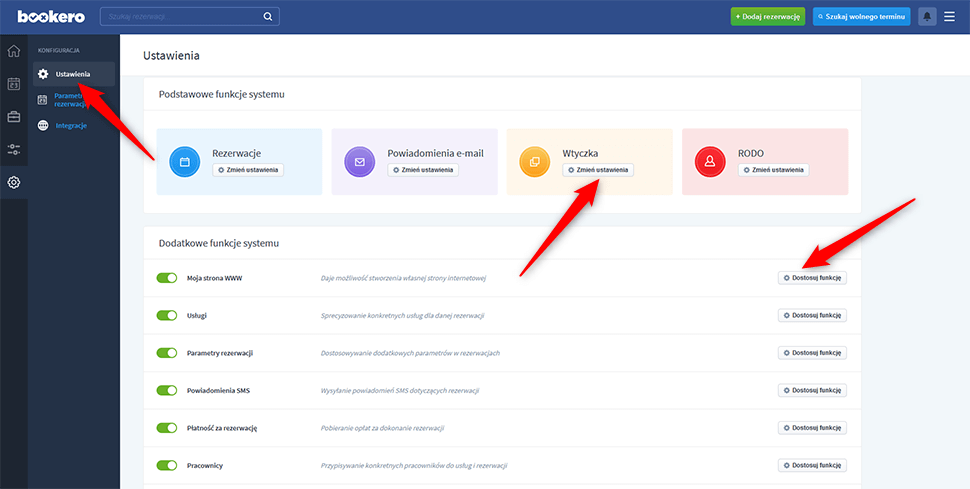Screen dimensions: 970x489
Task: Disable the Pracownicy switch
Action: 167,465
